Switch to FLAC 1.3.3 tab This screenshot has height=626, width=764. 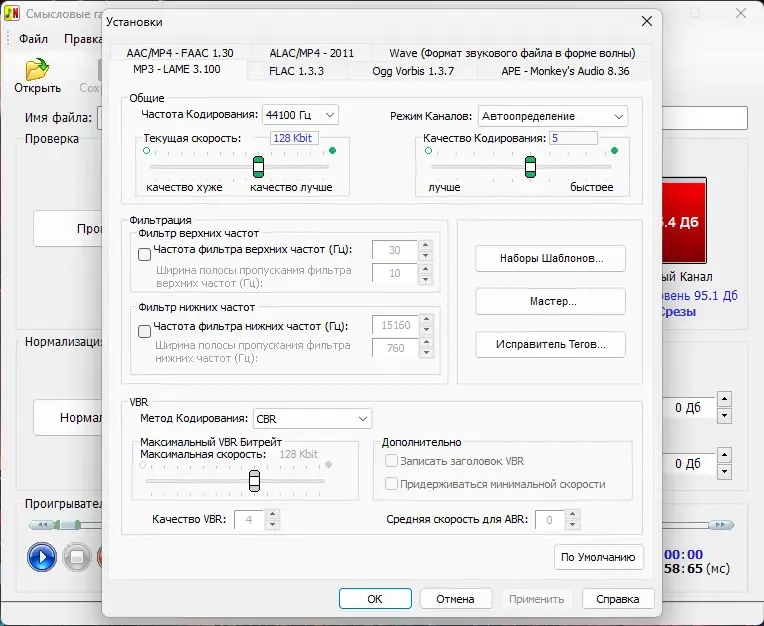coord(297,71)
